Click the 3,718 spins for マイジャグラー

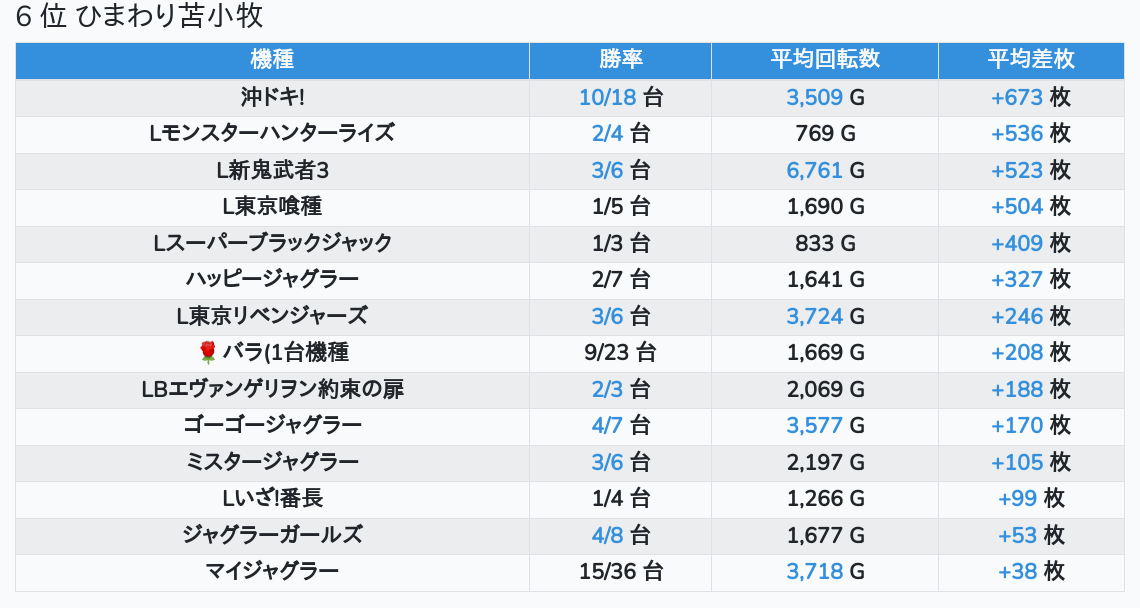tap(814, 571)
